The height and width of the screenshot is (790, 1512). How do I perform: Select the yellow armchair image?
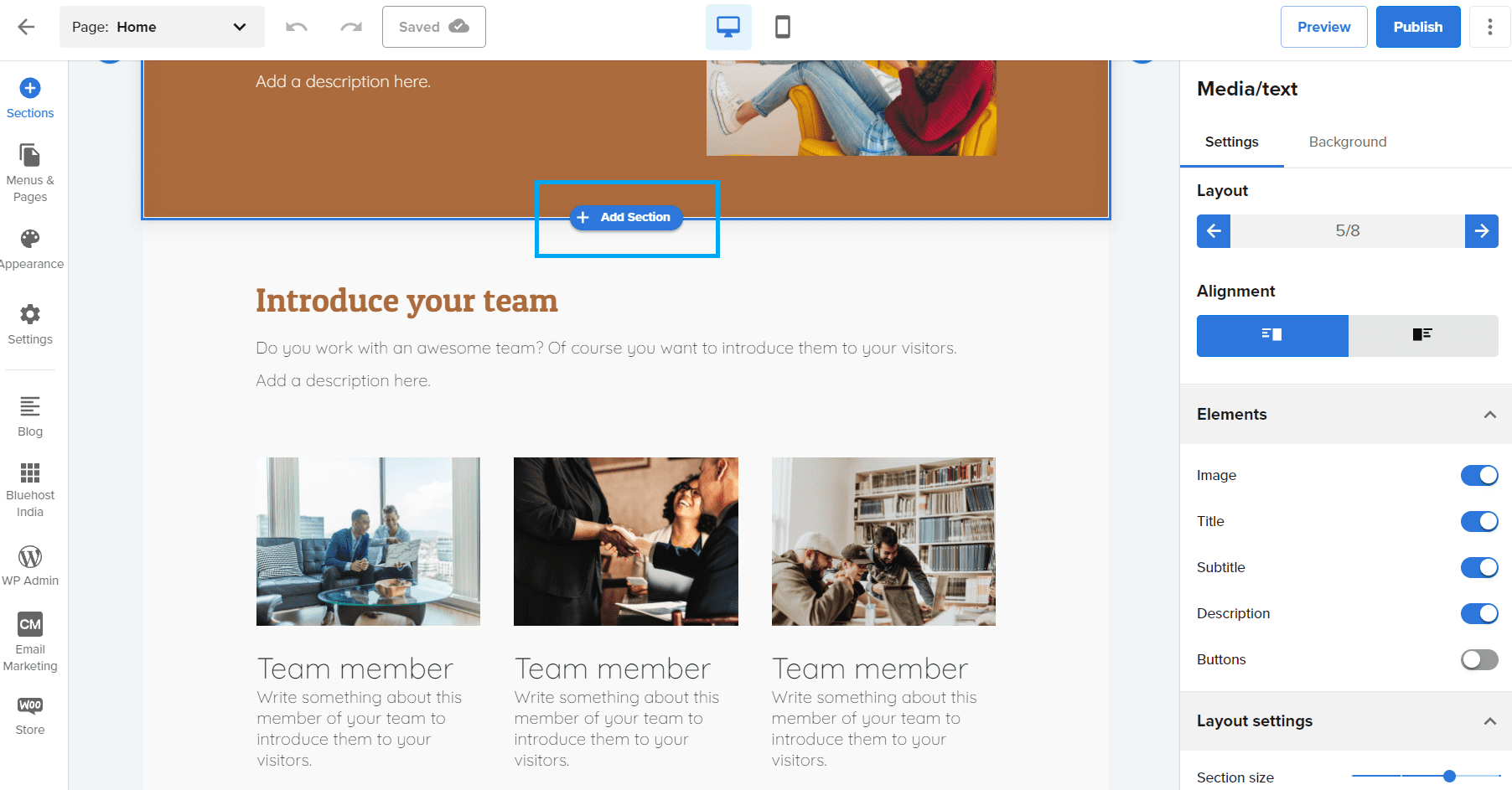852,108
